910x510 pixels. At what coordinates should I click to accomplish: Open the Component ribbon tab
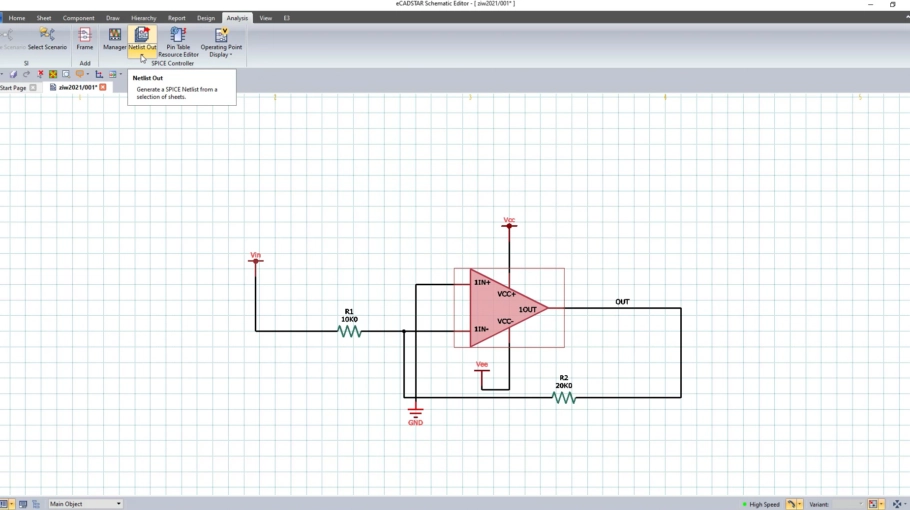coord(78,18)
